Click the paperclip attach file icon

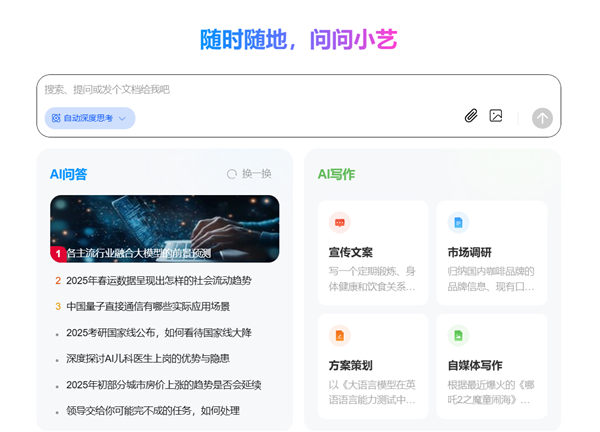471,116
